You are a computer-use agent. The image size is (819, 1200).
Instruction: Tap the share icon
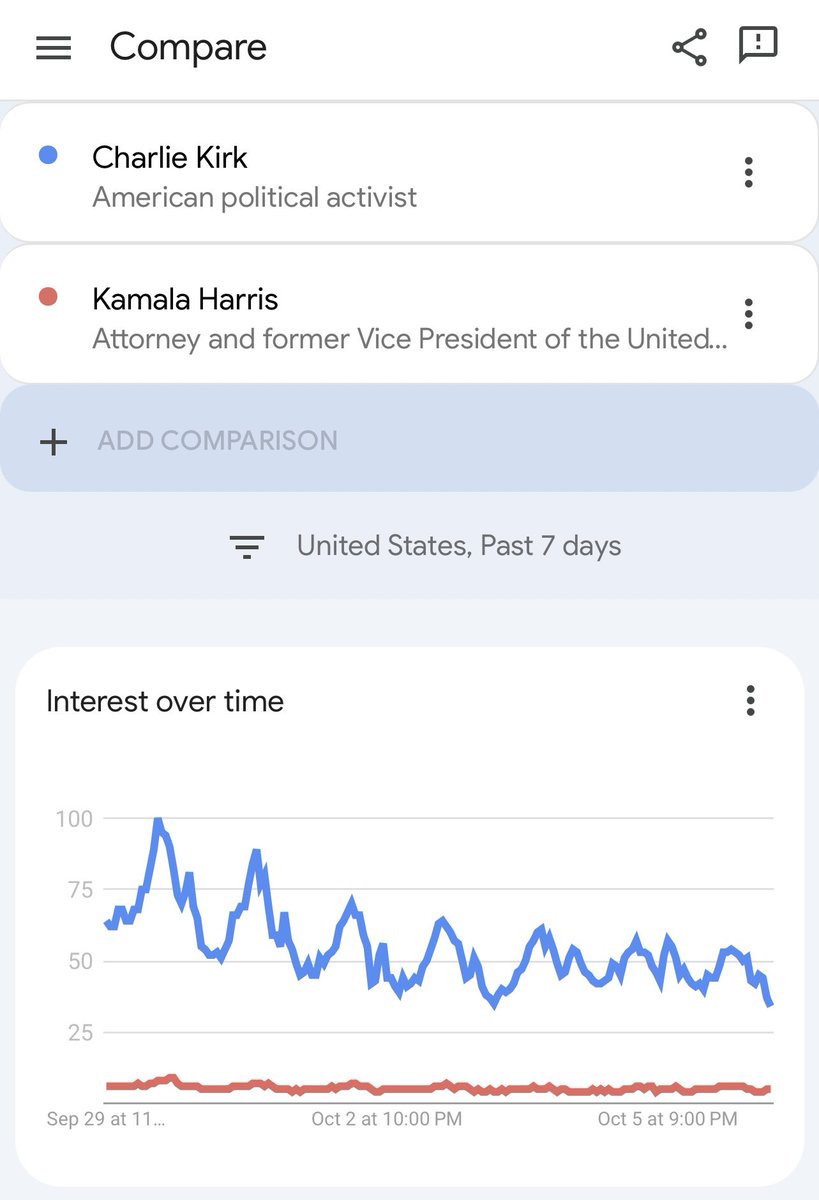coord(689,48)
